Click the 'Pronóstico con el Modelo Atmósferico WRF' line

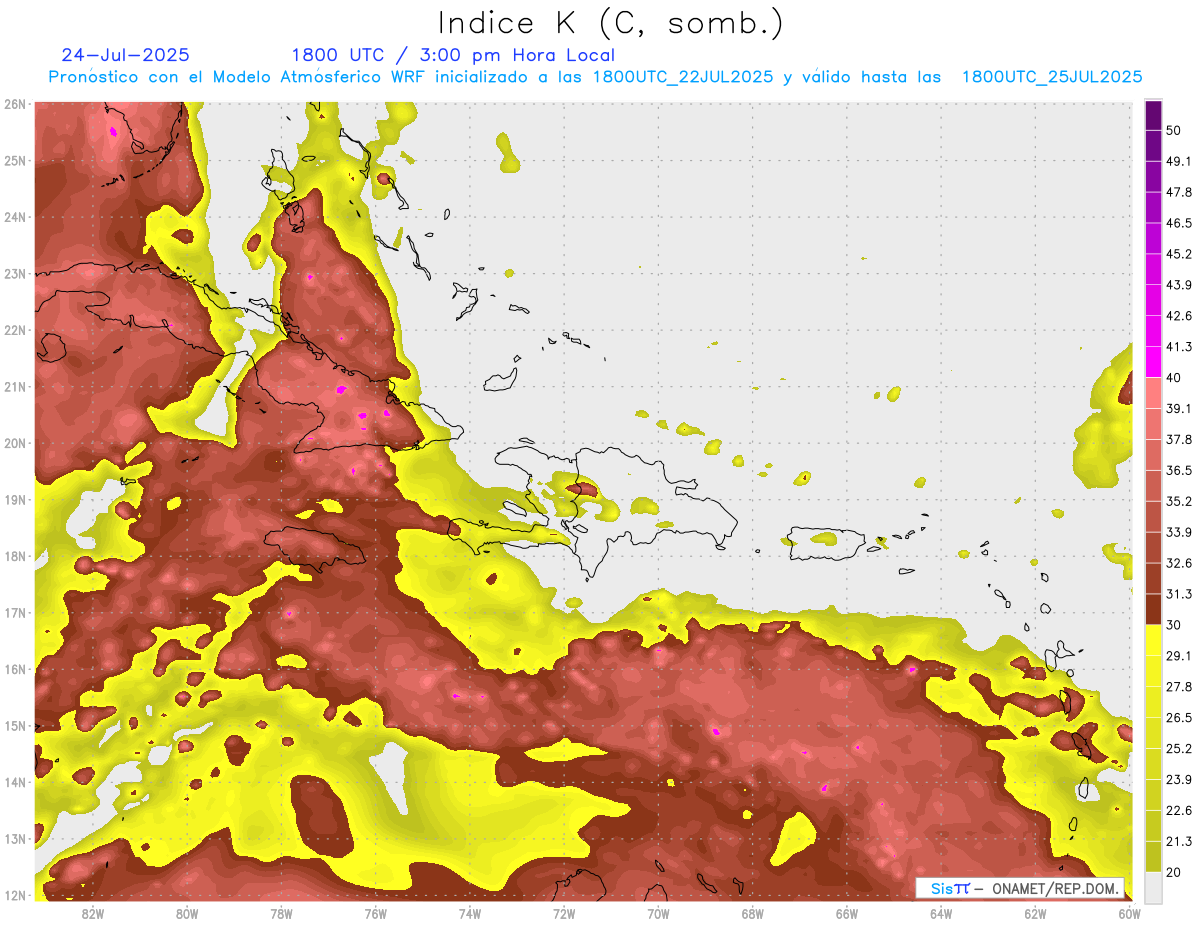595,77
